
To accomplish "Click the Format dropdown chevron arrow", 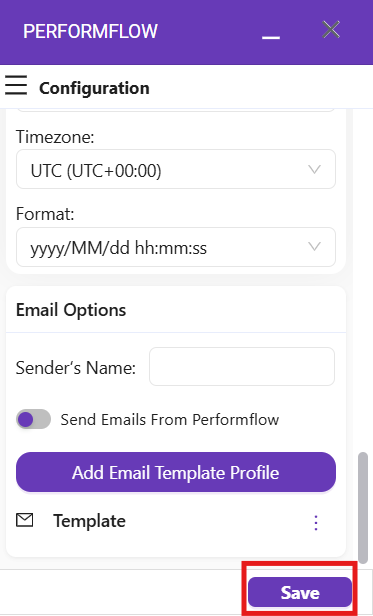I will pos(314,247).
